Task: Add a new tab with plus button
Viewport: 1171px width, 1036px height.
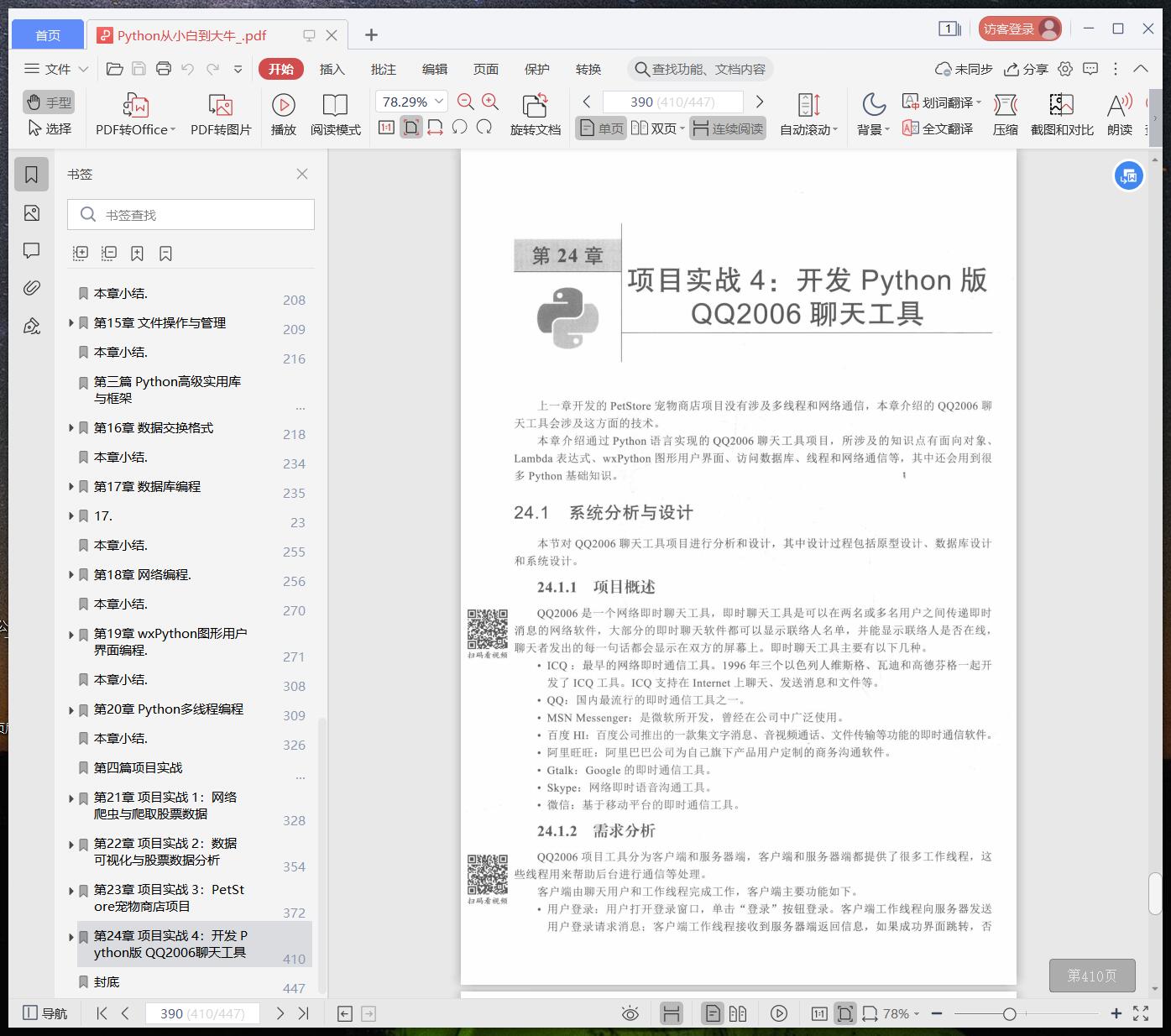Action: click(371, 34)
